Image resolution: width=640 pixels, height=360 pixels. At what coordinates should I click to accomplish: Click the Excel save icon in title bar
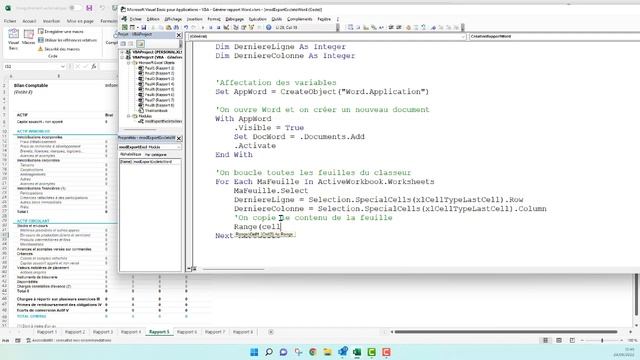pos(89,8)
